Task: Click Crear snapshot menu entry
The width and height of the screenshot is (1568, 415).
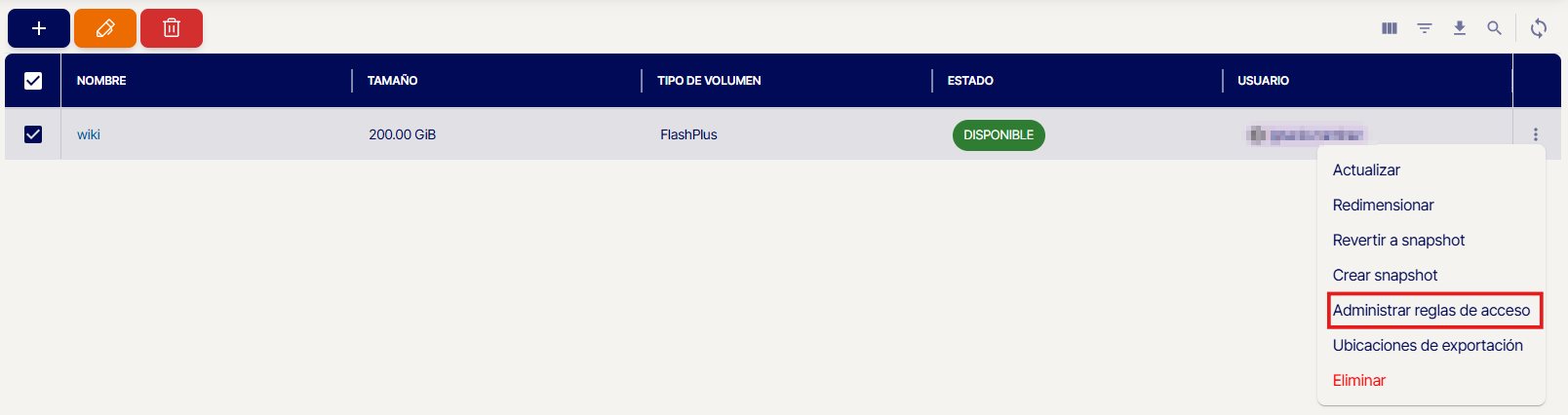Action: click(x=1385, y=276)
